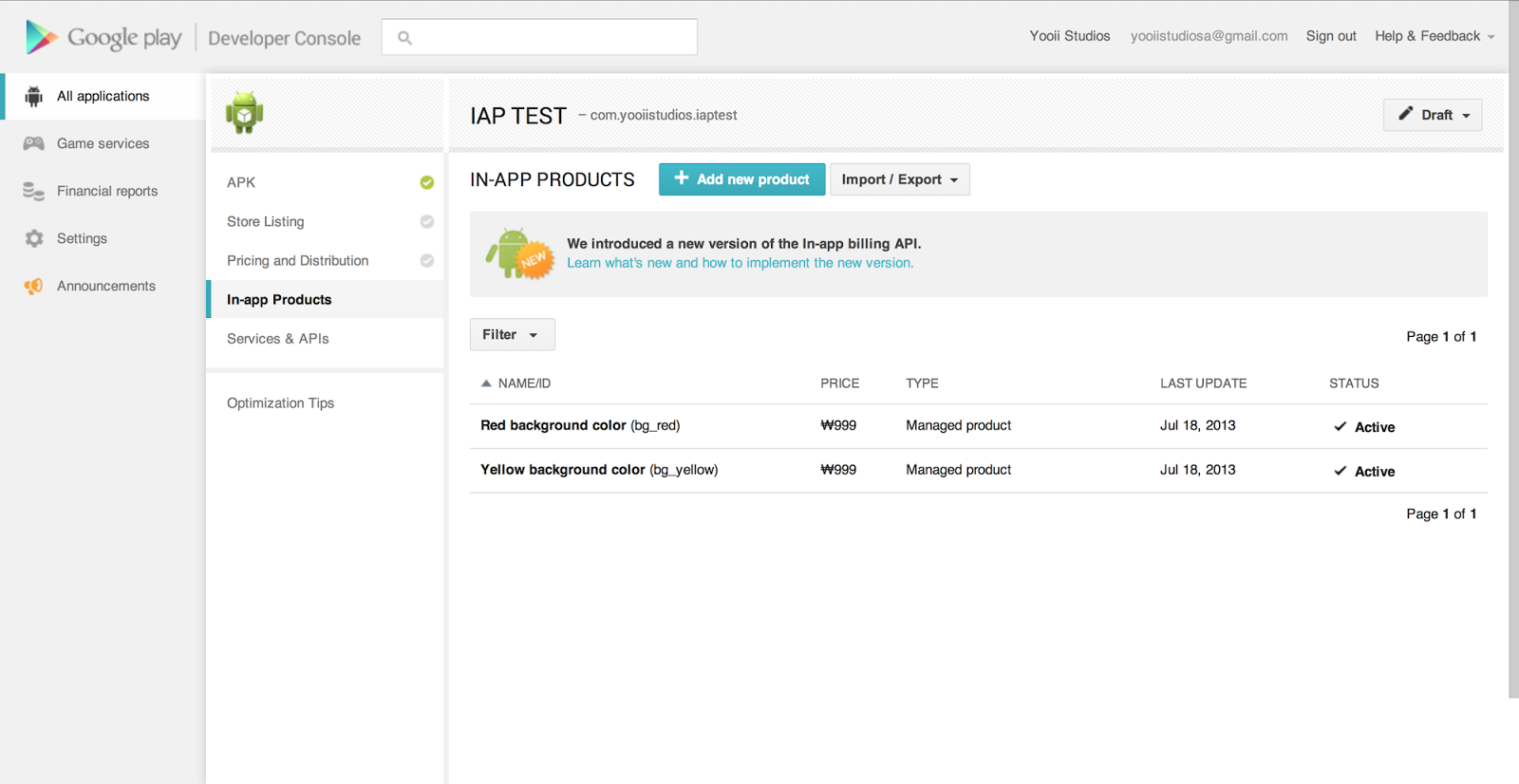Click Managed product in bg_red row
This screenshot has height=784, width=1519.
958,425
